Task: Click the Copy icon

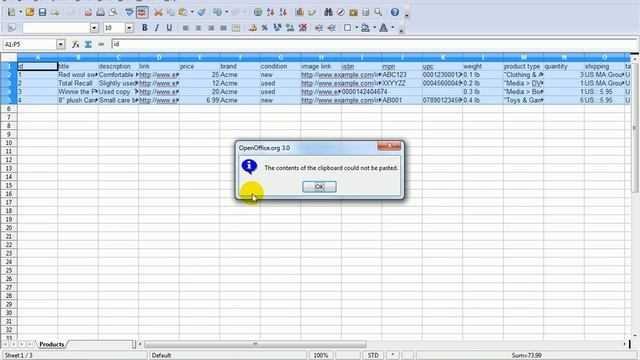Action: pyautogui.click(x=171, y=12)
